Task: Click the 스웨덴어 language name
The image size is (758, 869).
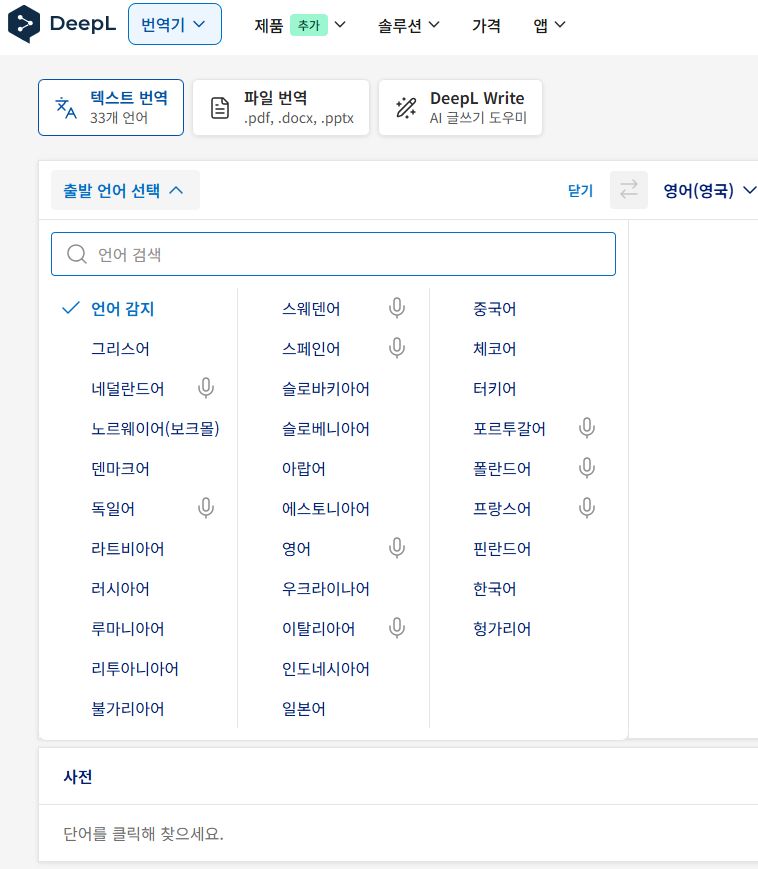Action: pyautogui.click(x=311, y=308)
